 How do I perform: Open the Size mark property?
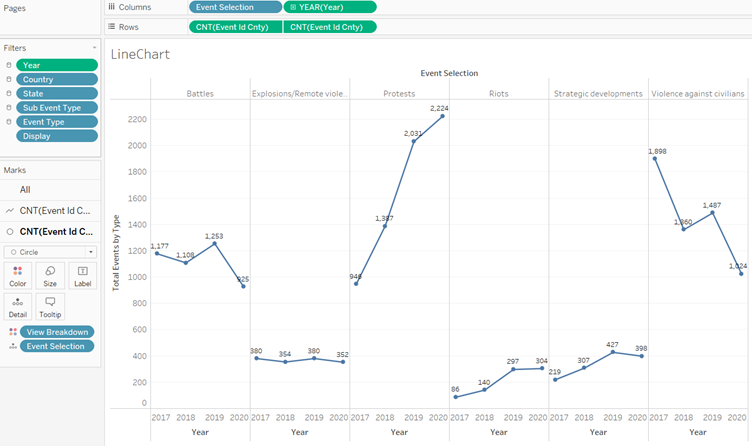click(x=50, y=276)
